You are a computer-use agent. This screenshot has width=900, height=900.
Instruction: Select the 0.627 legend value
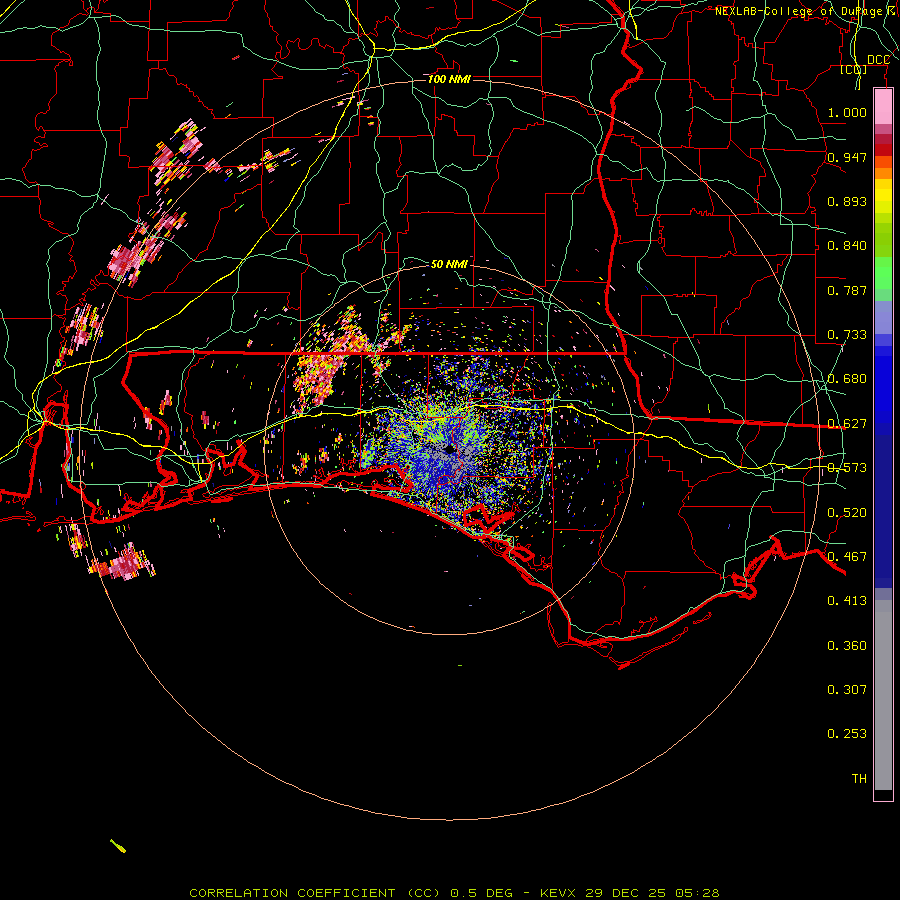coord(847,424)
